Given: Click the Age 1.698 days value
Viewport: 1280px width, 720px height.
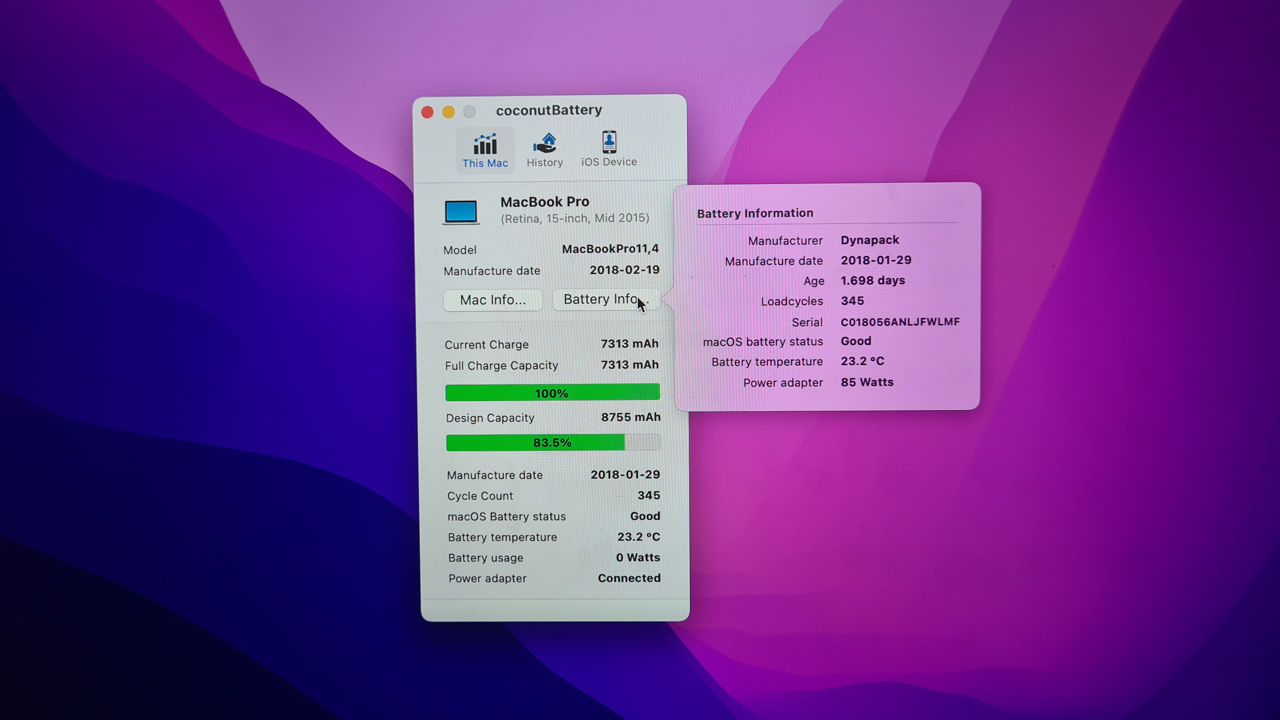Looking at the screenshot, I should click(x=873, y=281).
